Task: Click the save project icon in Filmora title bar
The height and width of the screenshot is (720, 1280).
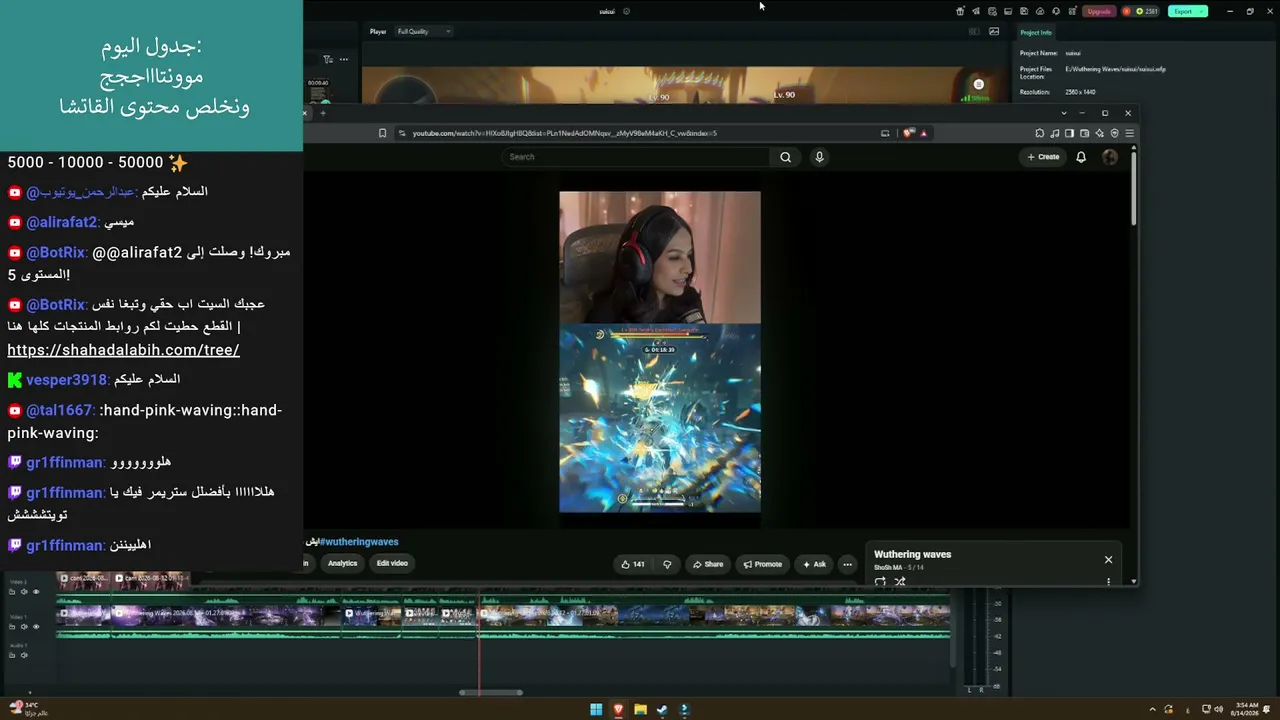Action: pos(1023,11)
